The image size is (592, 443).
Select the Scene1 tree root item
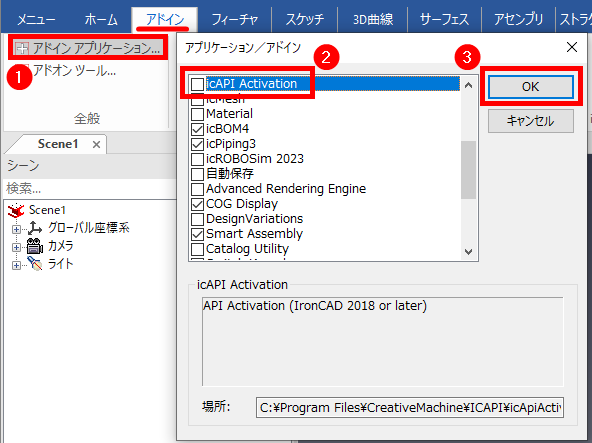(x=47, y=210)
